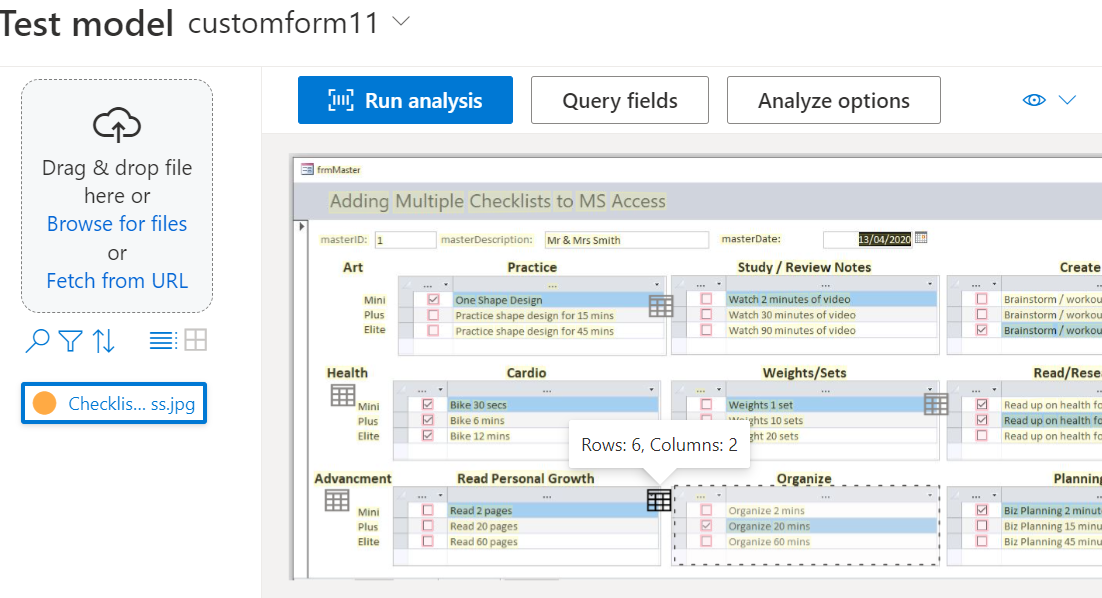Screen dimensions: 1102x598
Task: Toggle checkbox for Watch 2 minutes of video
Action: coord(706,299)
